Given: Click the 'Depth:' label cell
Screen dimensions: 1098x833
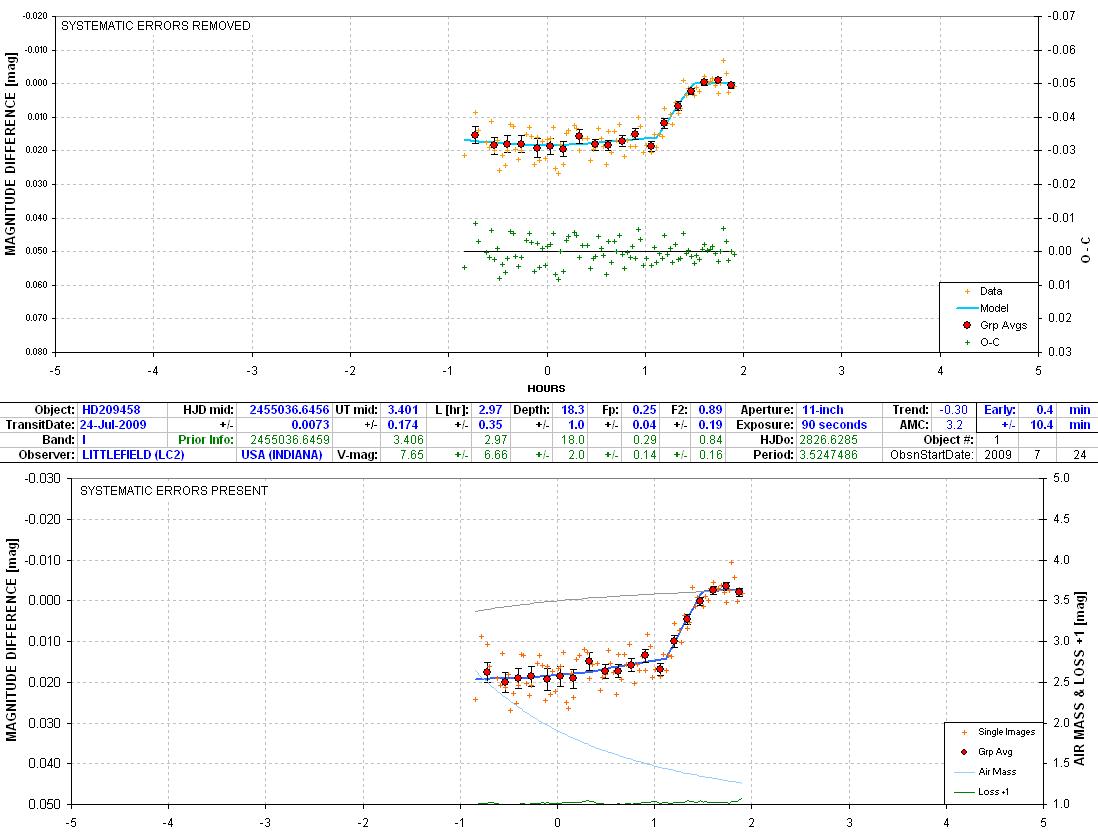Looking at the screenshot, I should [x=531, y=410].
